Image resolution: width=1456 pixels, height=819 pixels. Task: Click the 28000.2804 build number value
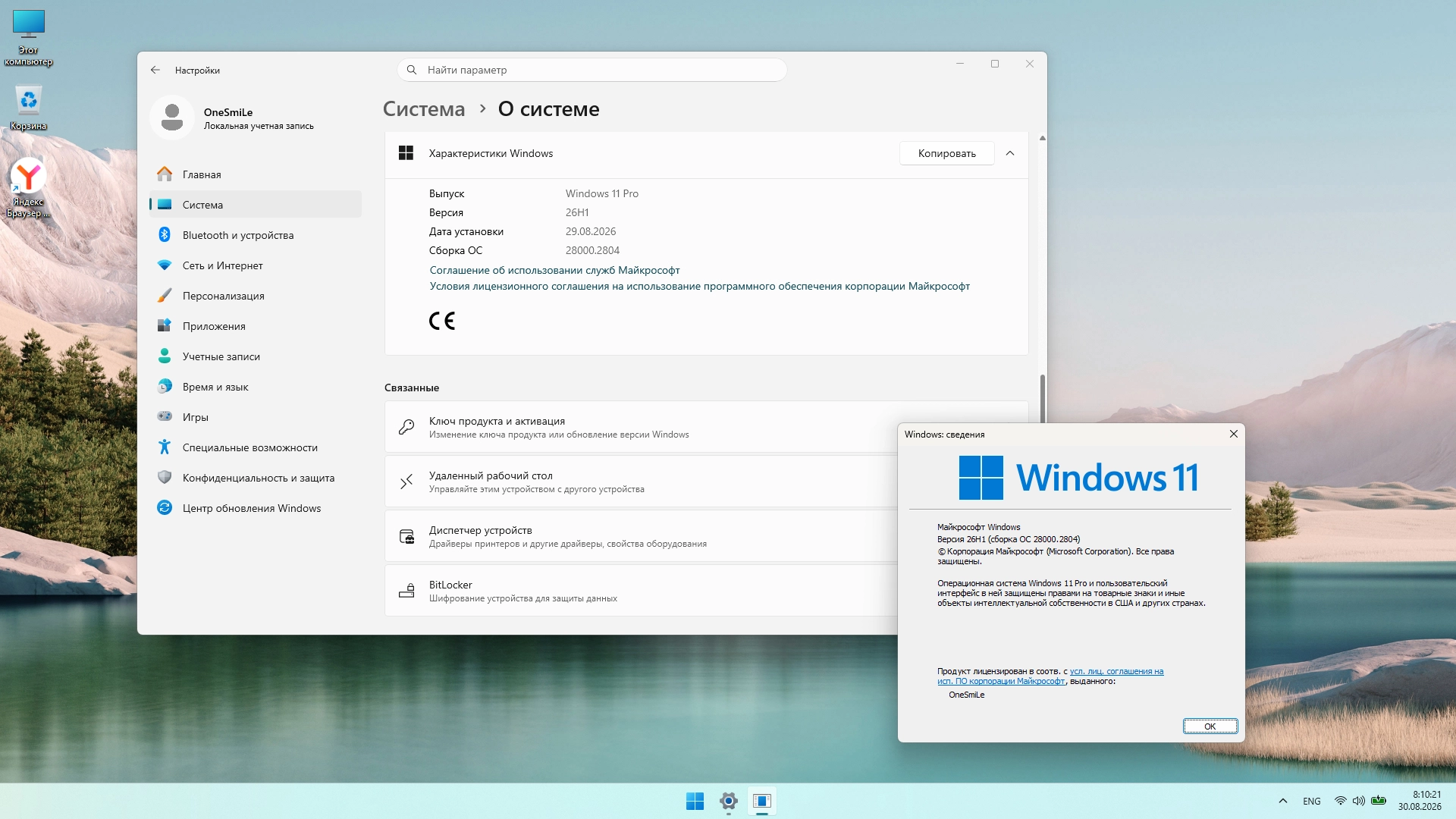click(x=592, y=250)
